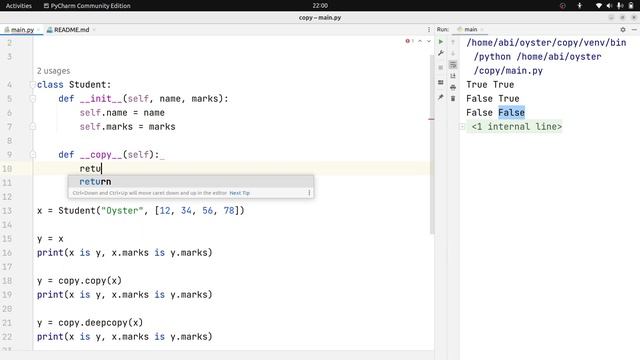The height and width of the screenshot is (360, 640).
Task: Toggle scroll to end of console
Action: 453,76
